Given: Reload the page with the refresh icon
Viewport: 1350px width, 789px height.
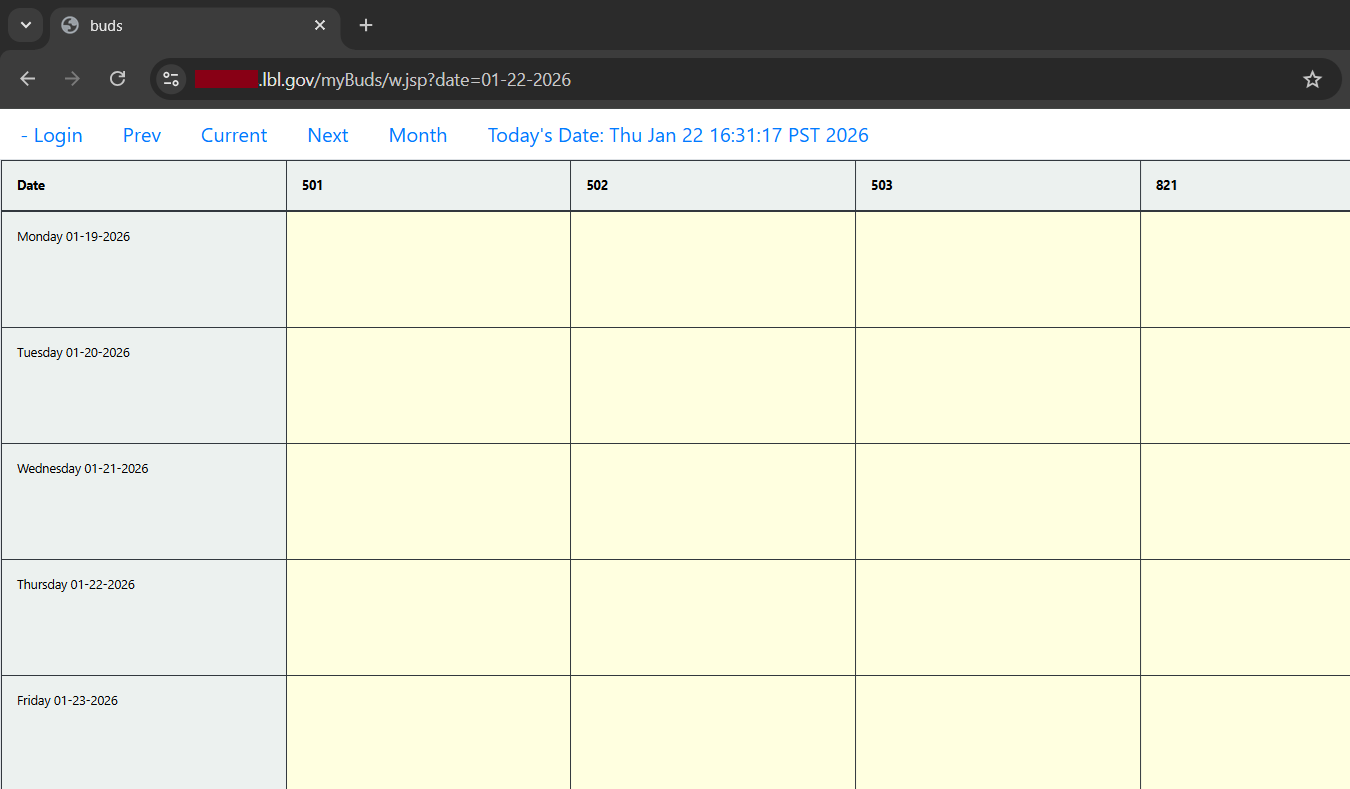Looking at the screenshot, I should 117,79.
